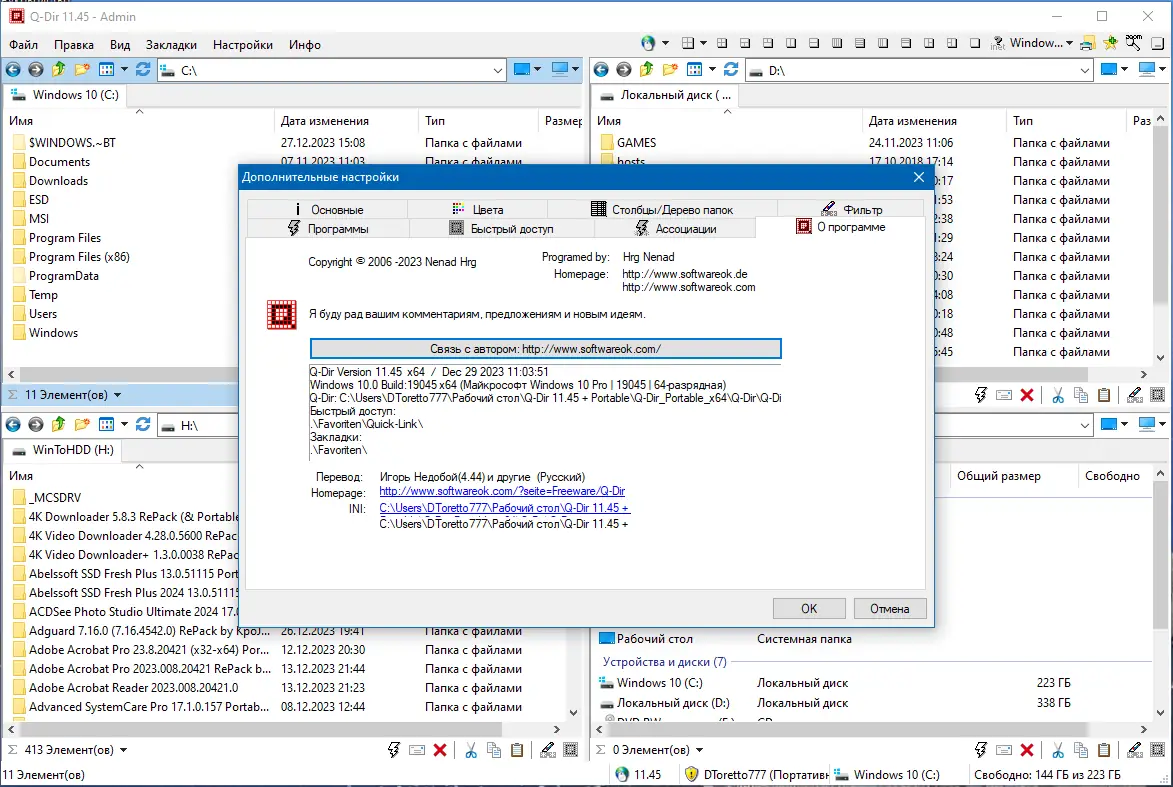Image resolution: width=1173 pixels, height=787 pixels.
Task: Click paste clipboard in 413 Элемент(ов) bar
Action: [x=517, y=750]
